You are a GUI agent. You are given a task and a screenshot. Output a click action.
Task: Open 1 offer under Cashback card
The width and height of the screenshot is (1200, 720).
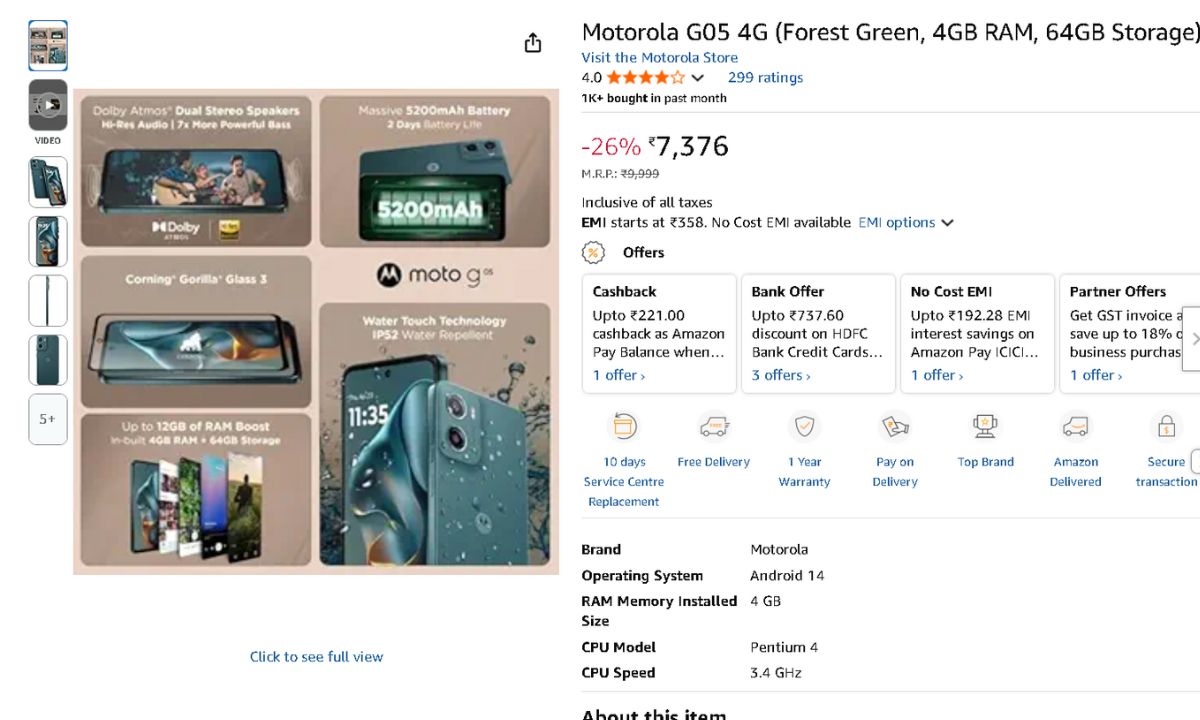click(x=618, y=376)
